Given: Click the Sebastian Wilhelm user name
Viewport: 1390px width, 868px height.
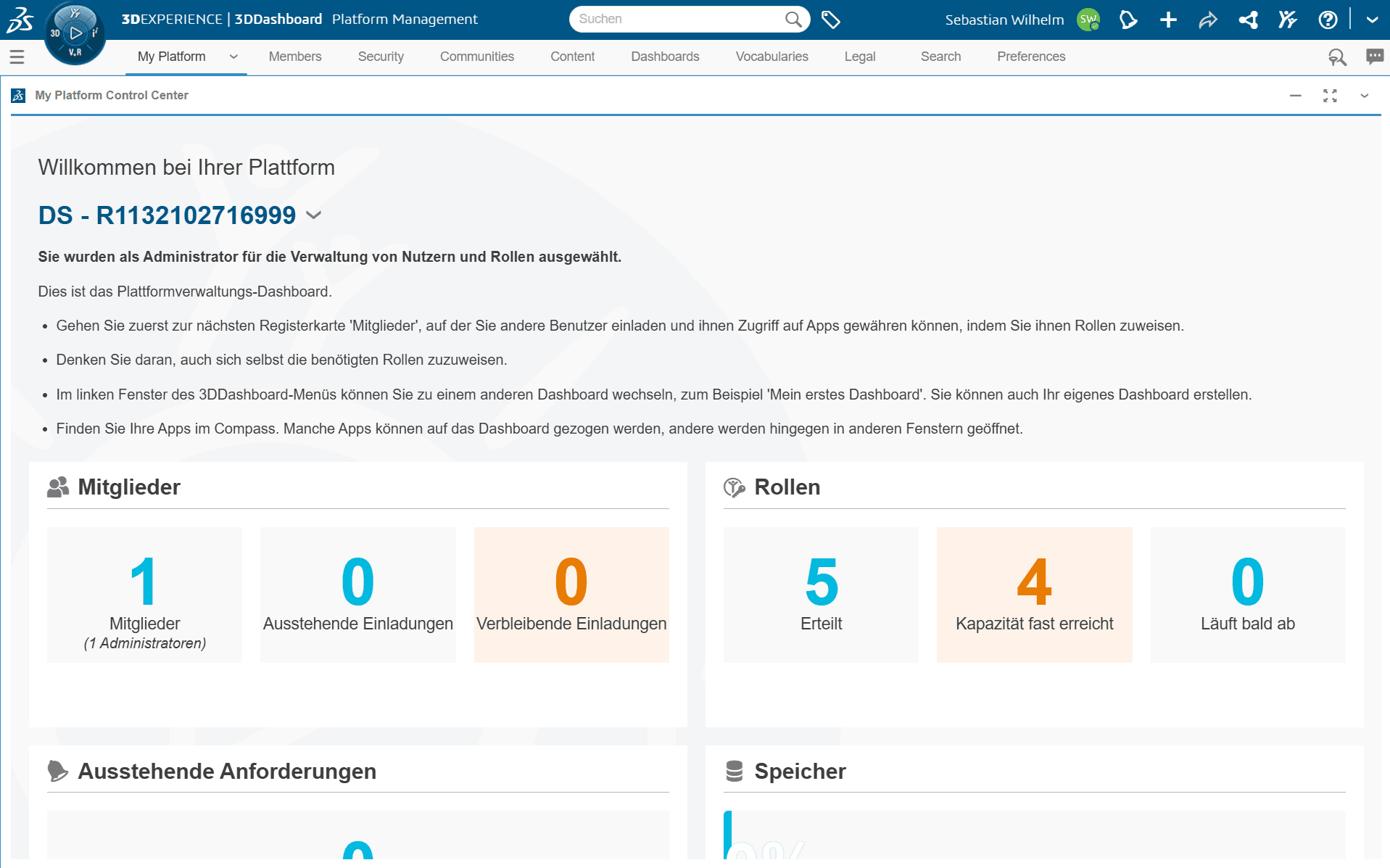Looking at the screenshot, I should point(1004,20).
